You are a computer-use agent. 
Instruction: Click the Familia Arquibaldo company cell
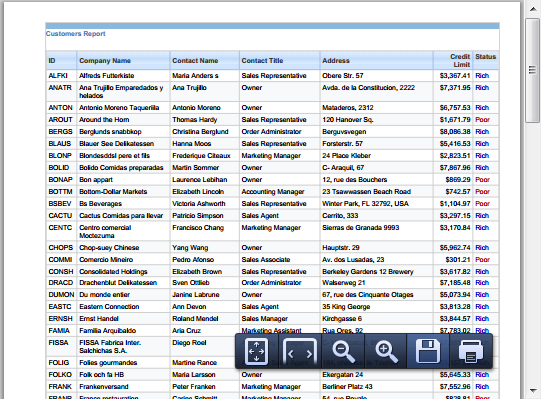(x=123, y=331)
